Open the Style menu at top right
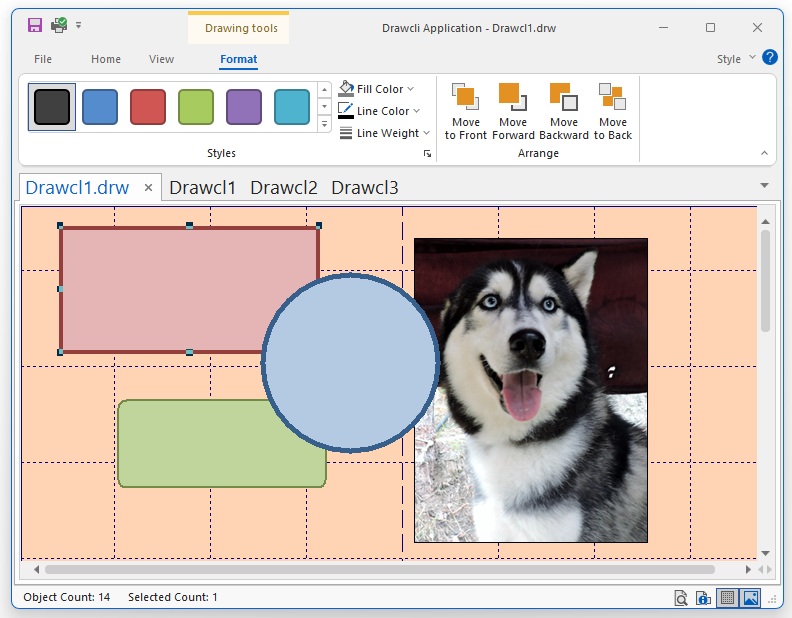 click(736, 59)
